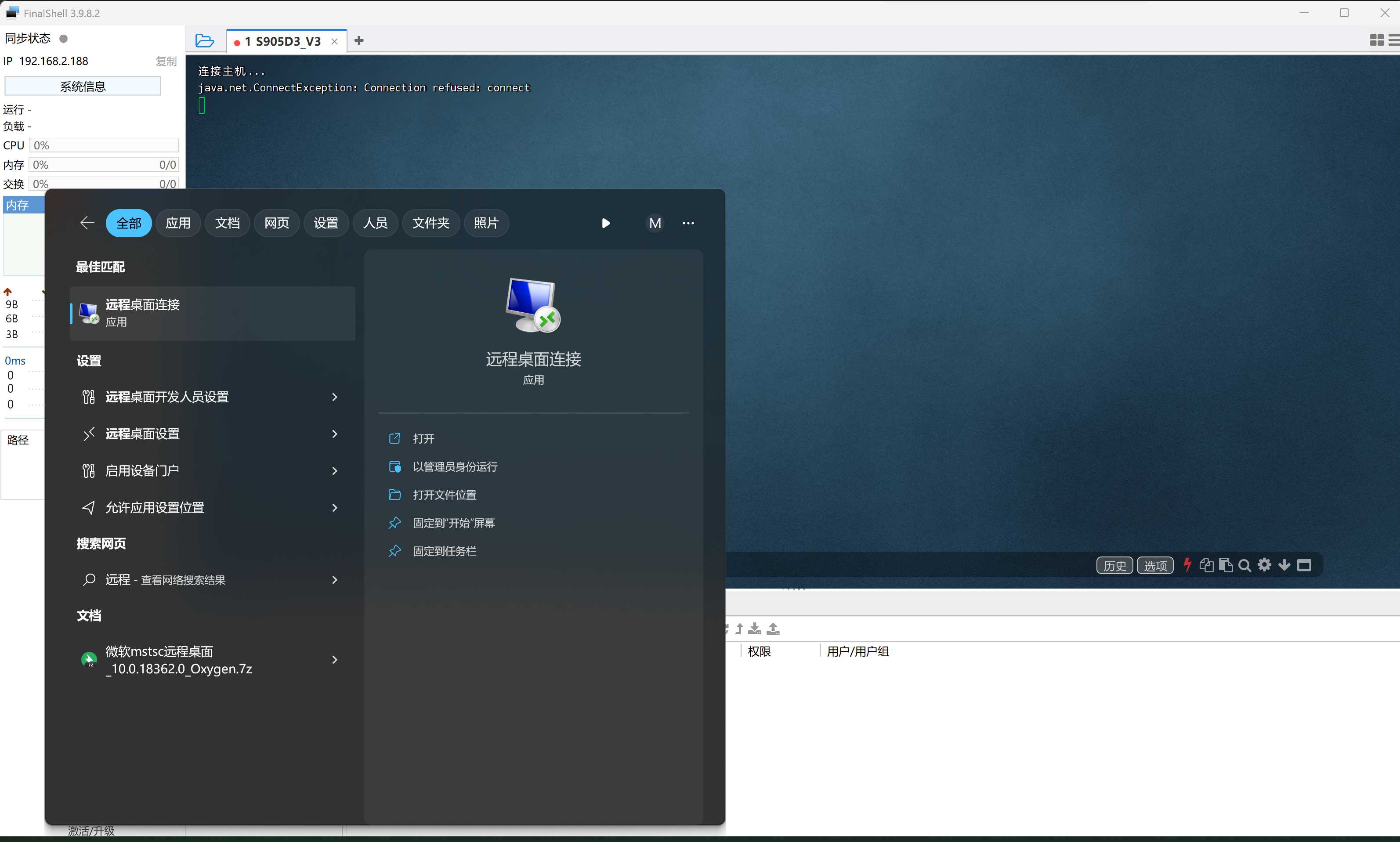This screenshot has height=842, width=1400.
Task: Close the S905D3_V3 tab
Action: (x=334, y=41)
